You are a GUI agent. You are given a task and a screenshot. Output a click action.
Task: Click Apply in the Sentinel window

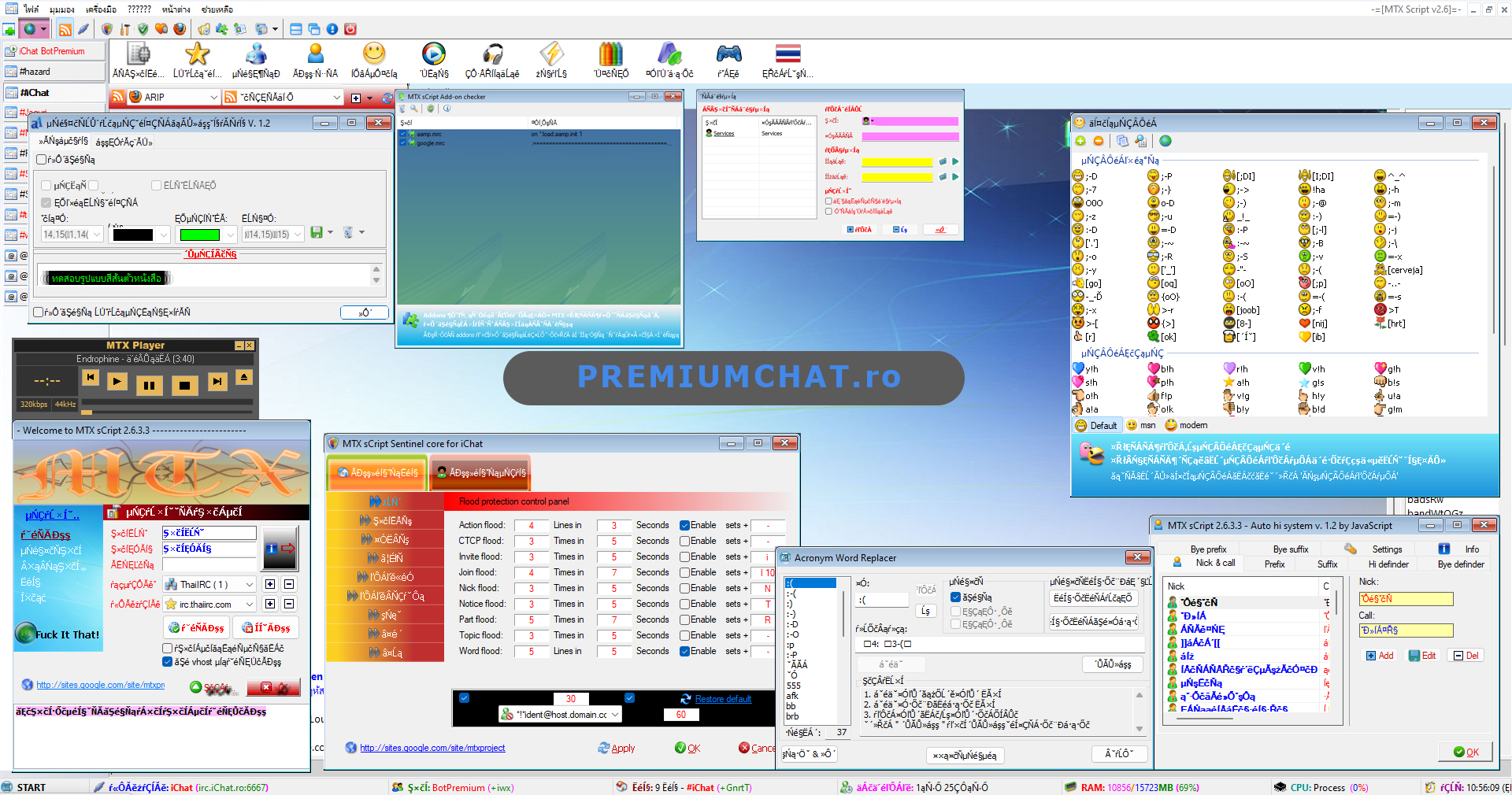point(617,749)
